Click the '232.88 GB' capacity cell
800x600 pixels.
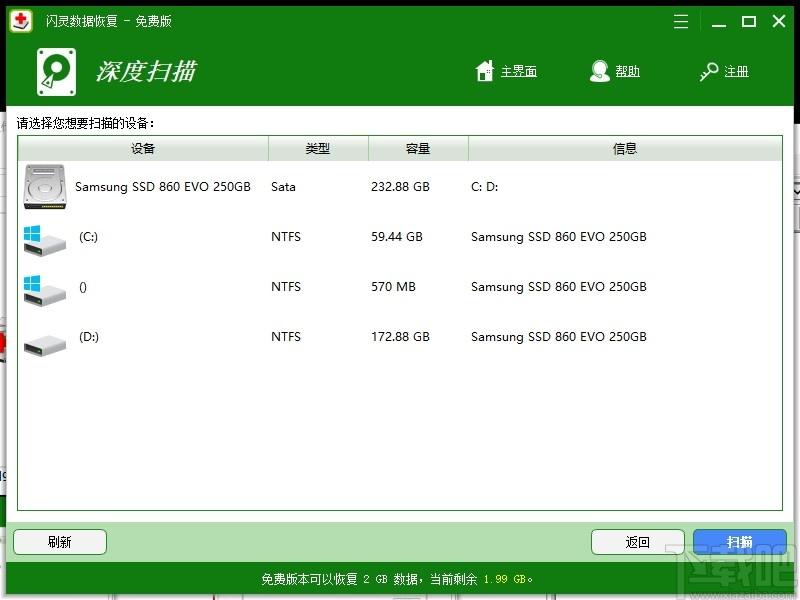pos(401,187)
